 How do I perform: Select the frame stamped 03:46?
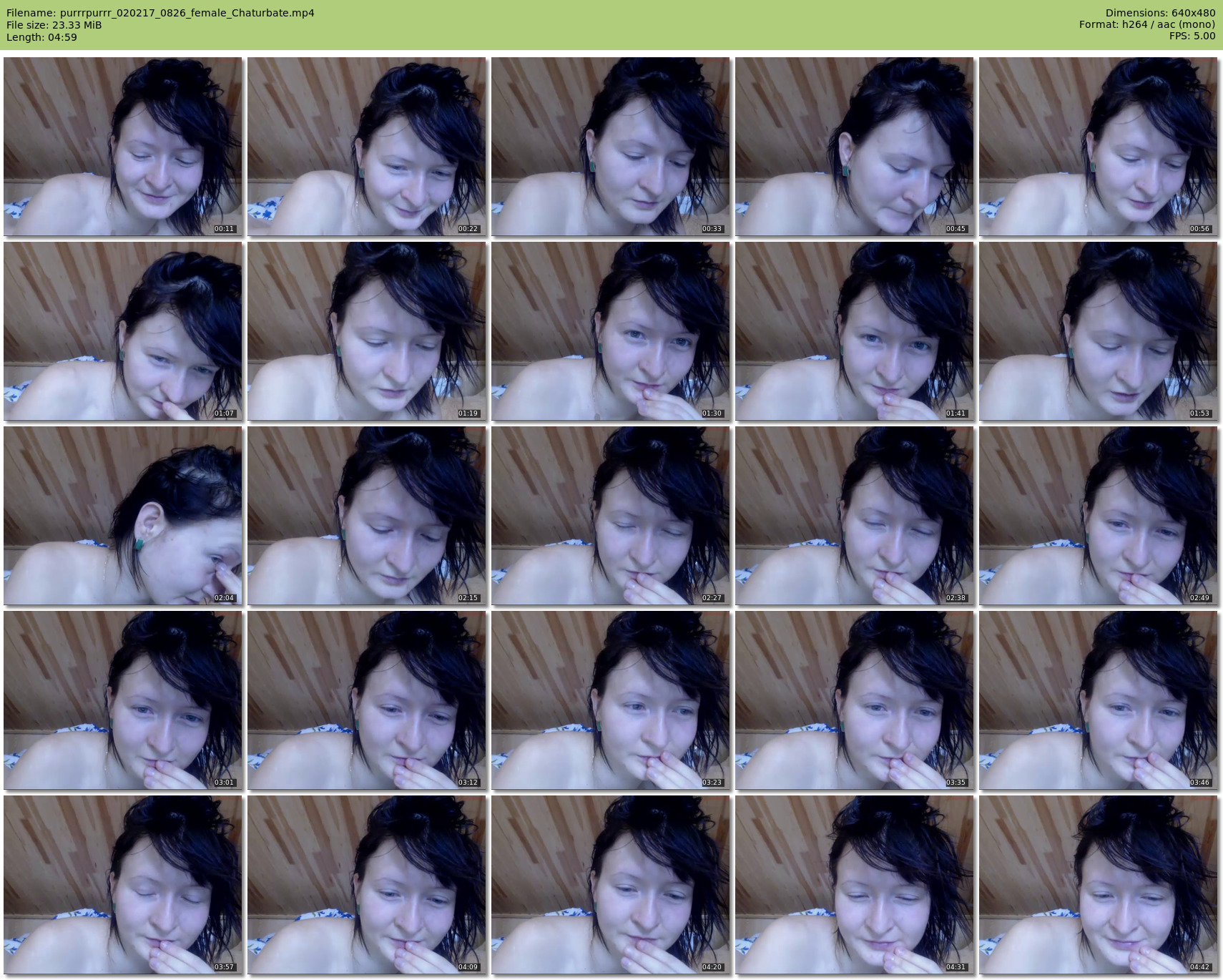pyautogui.click(x=1099, y=700)
